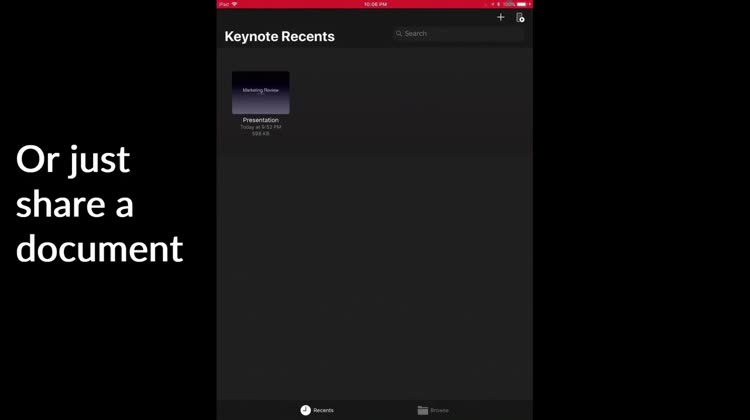Focus the Search field in Keynote Recents
The height and width of the screenshot is (420, 750).
tap(458, 33)
